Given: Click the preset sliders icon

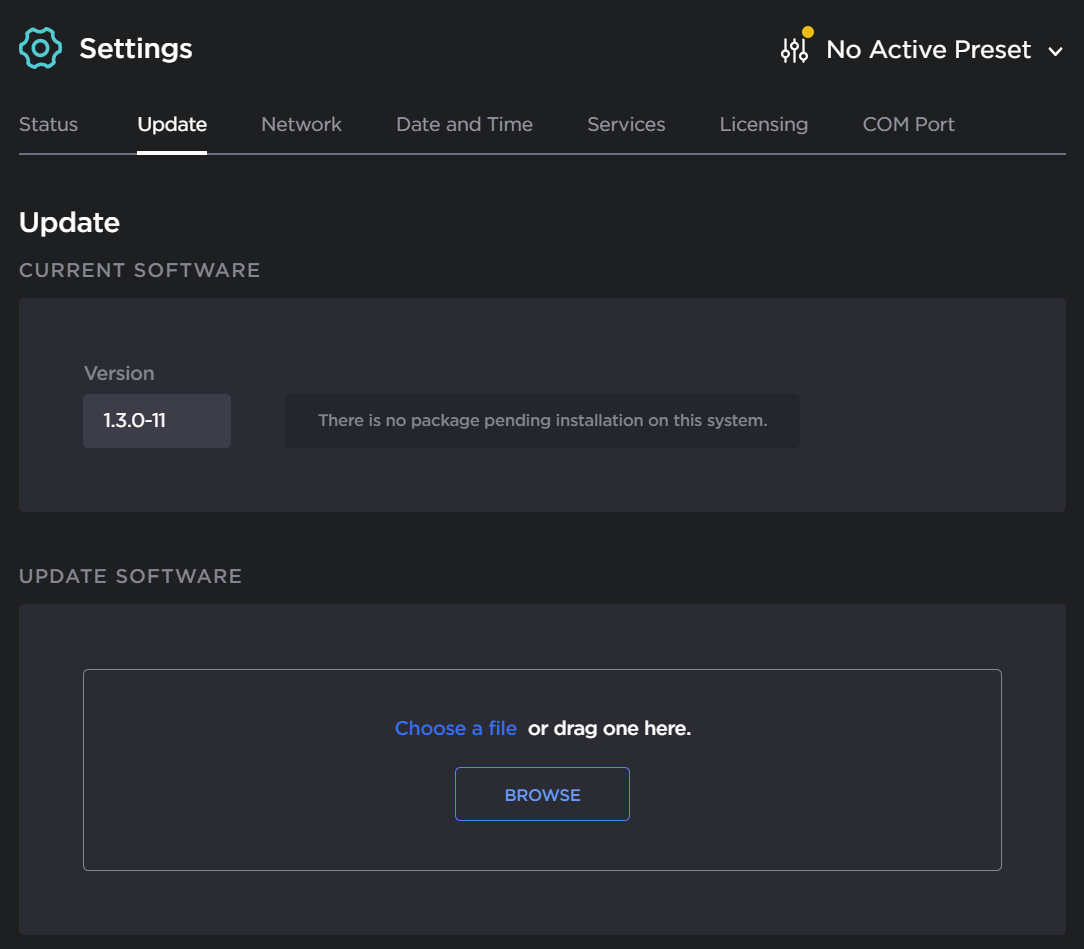Looking at the screenshot, I should [x=794, y=51].
